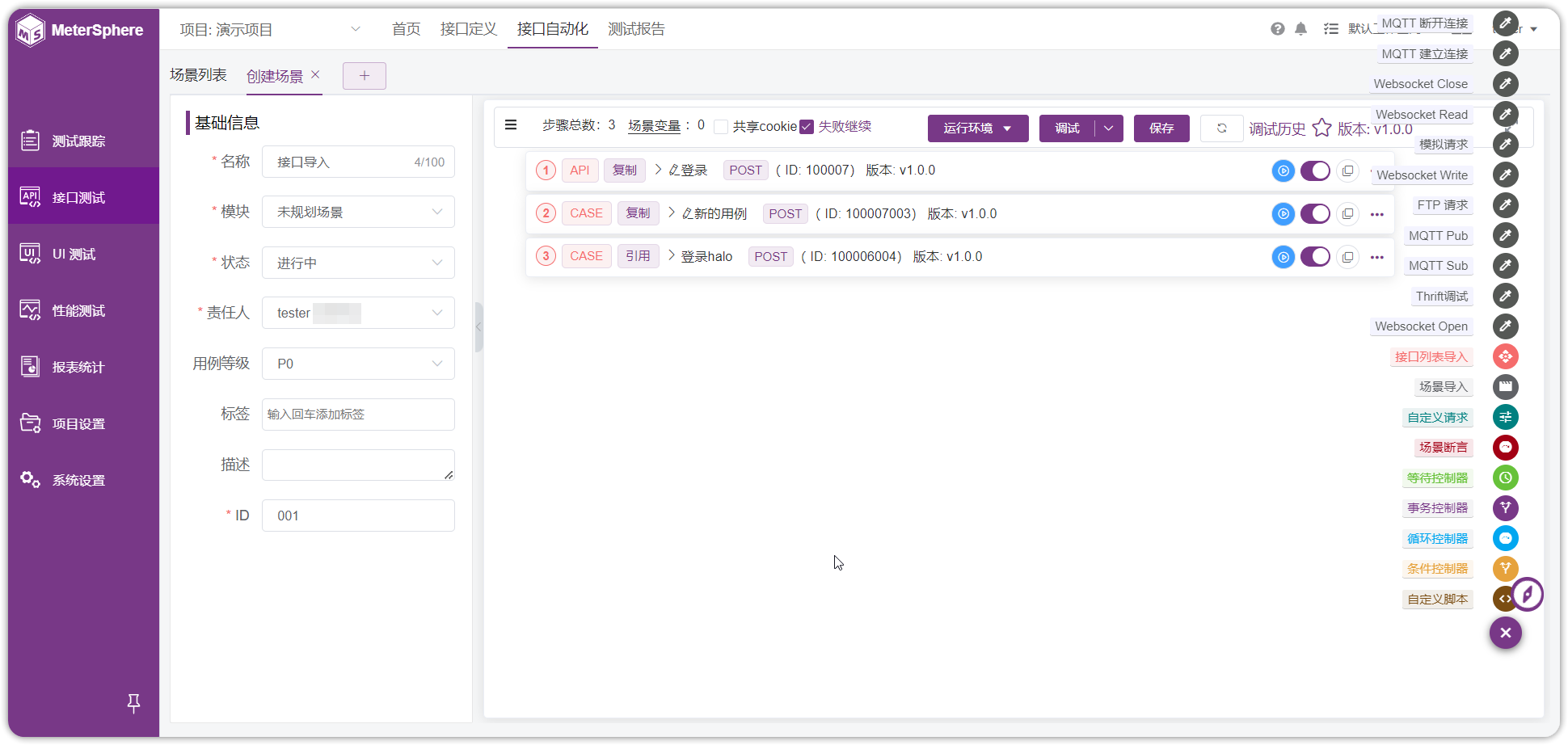The image size is (1568, 745).
Task: Switch to 场景列表 tab
Action: tap(198, 75)
